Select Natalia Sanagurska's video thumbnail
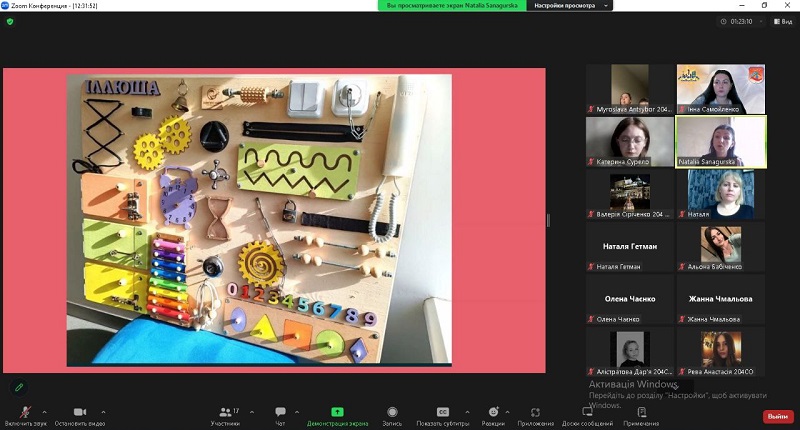Image resolution: width=800 pixels, height=430 pixels. pos(720,142)
